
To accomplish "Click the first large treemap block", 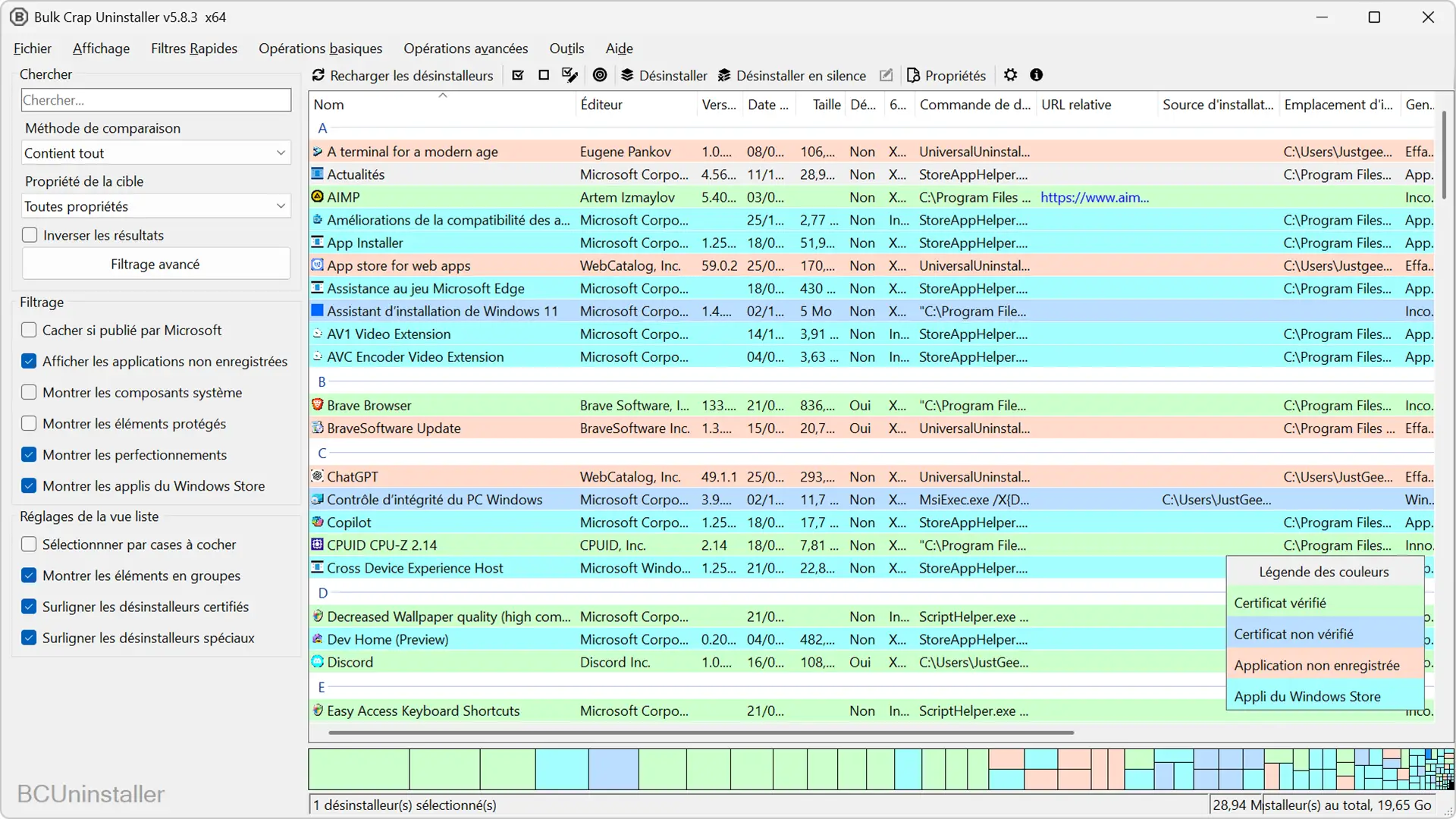I will coord(359,769).
